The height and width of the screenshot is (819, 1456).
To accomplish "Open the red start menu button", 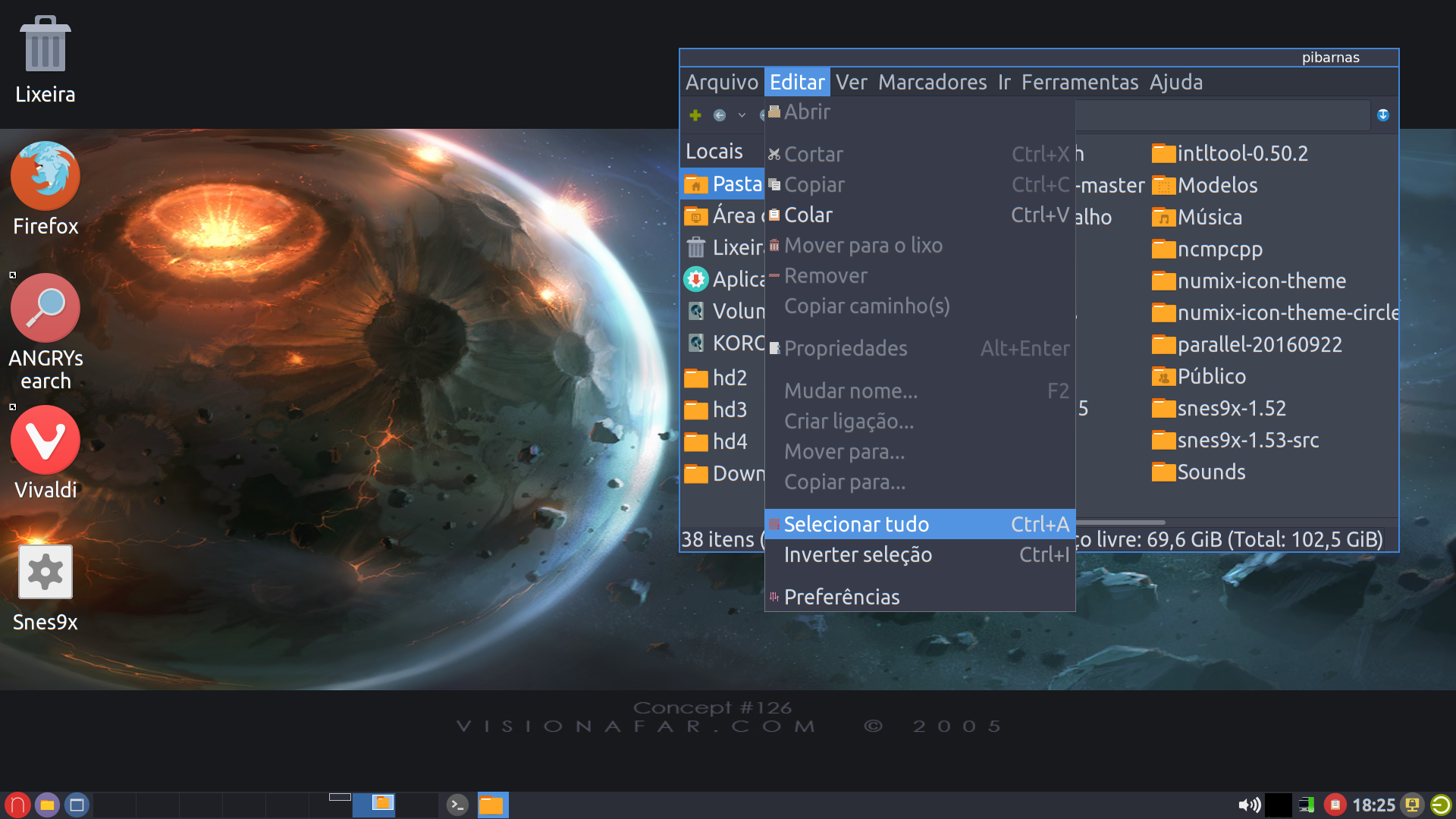I will [x=17, y=805].
